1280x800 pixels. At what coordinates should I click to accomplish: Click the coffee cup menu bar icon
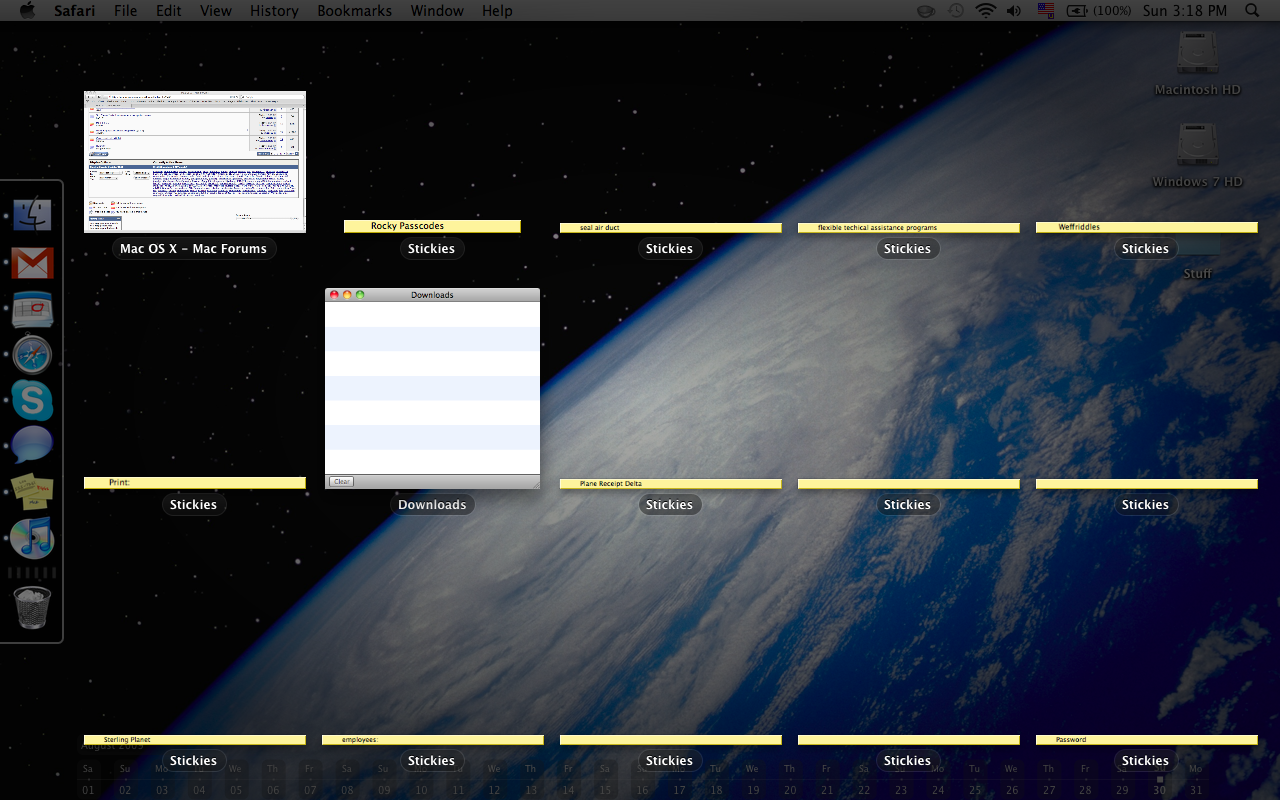(927, 11)
